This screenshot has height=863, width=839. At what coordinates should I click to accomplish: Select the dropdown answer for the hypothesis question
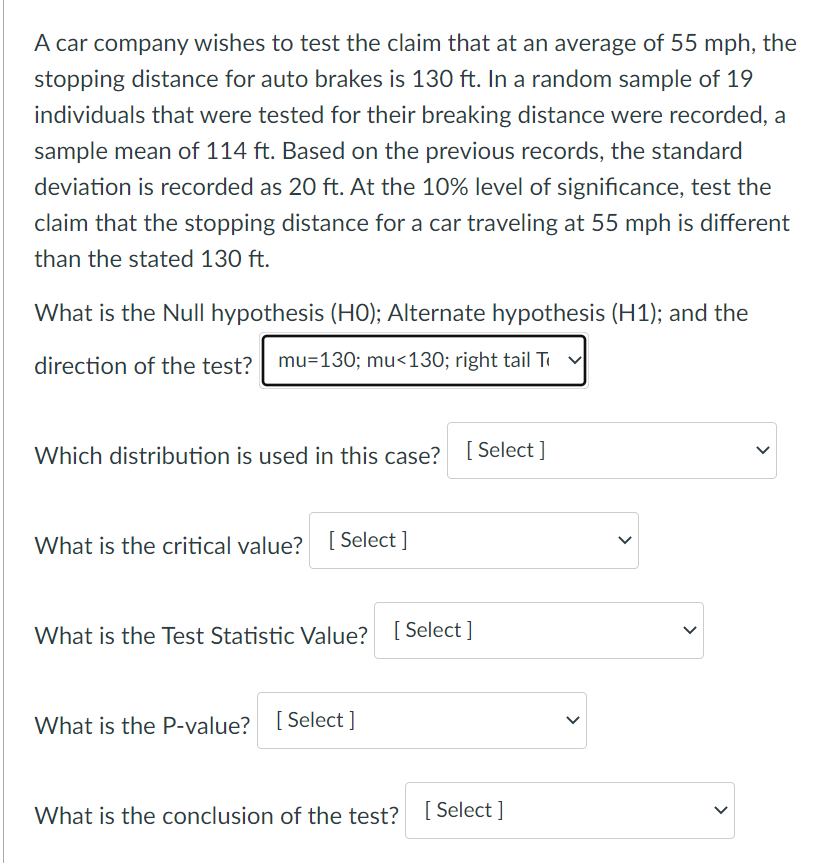pyautogui.click(x=423, y=360)
